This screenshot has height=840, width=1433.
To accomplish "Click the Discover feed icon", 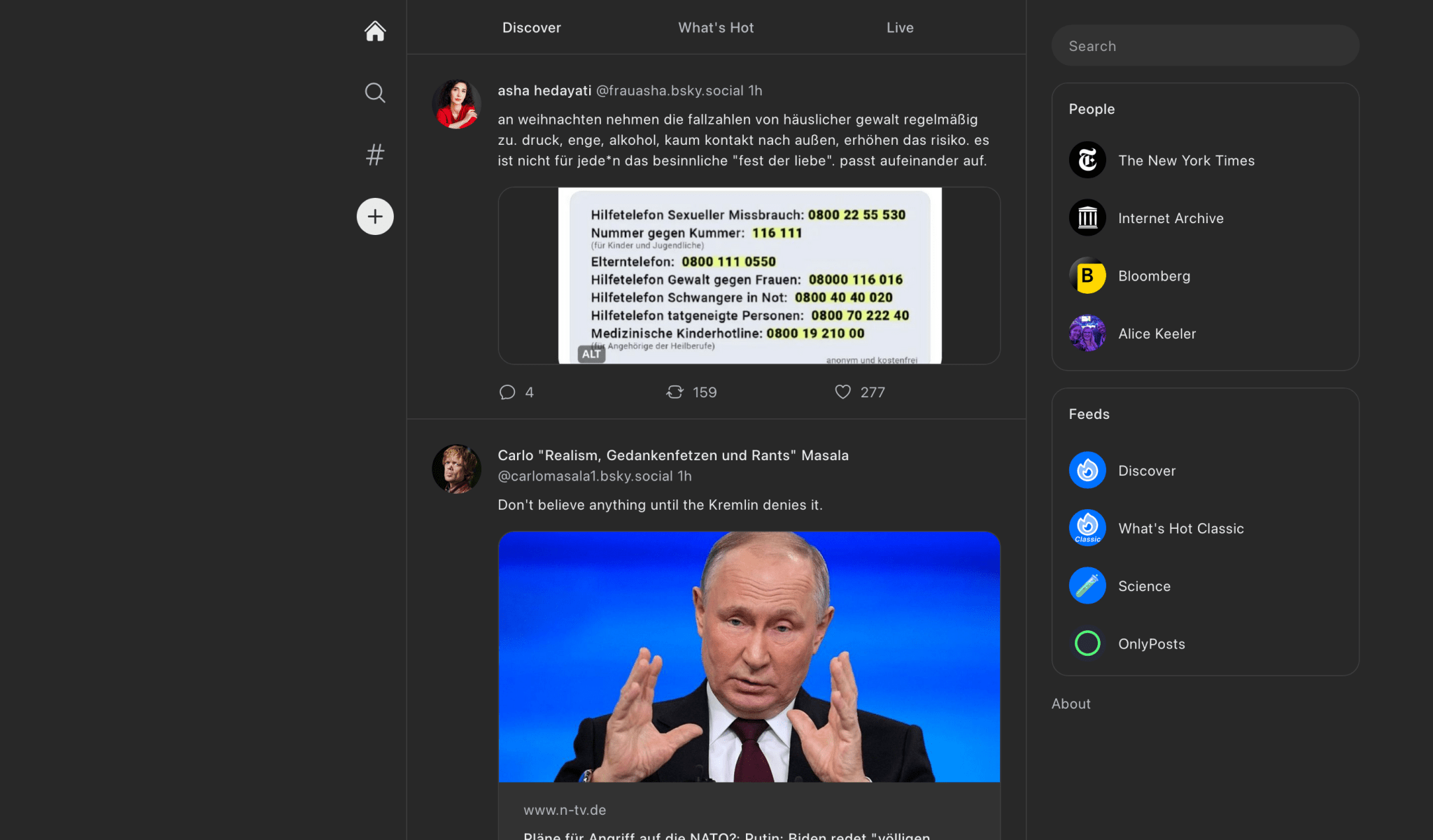I will click(x=1087, y=470).
